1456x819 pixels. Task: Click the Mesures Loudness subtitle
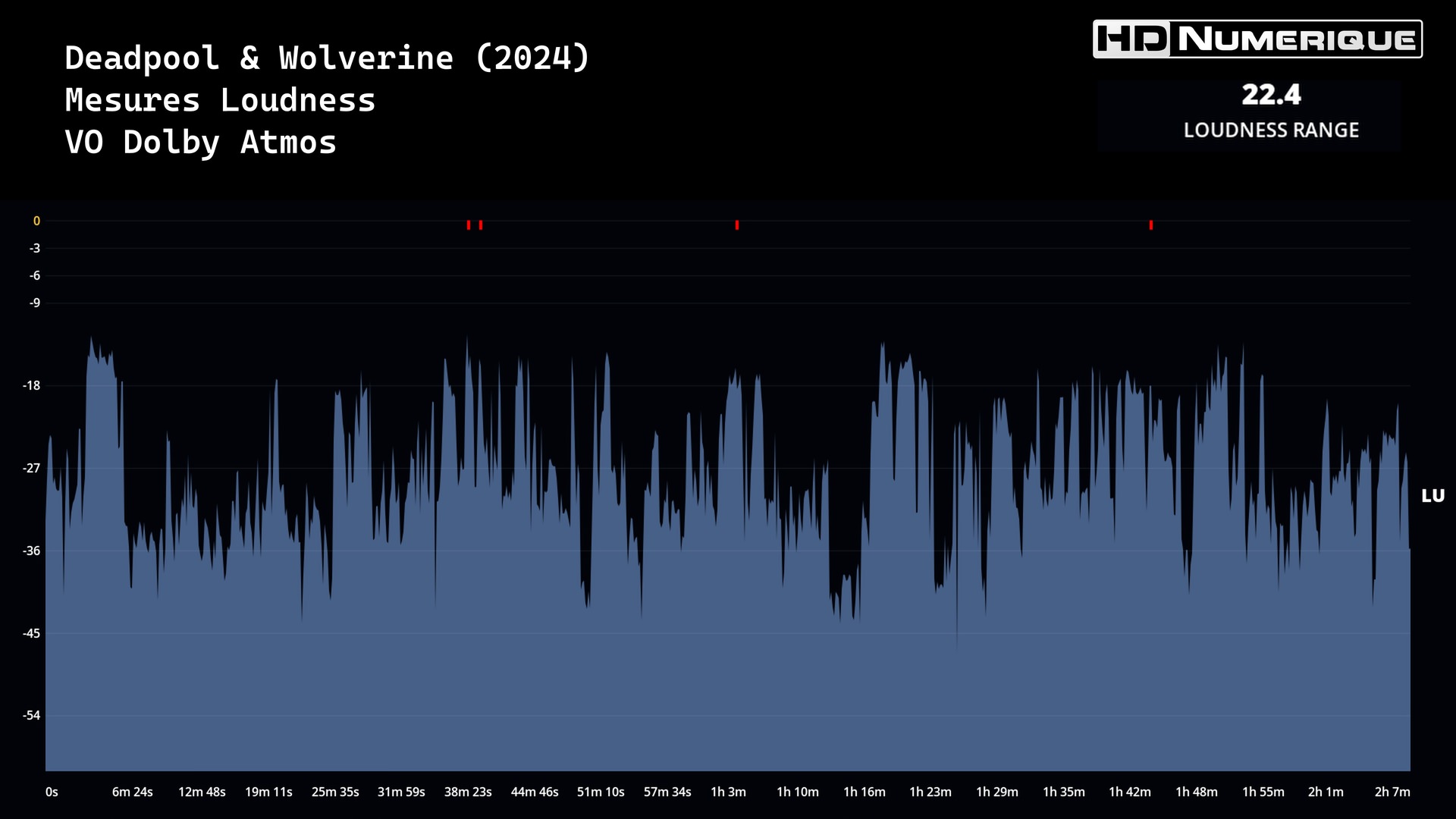[220, 100]
